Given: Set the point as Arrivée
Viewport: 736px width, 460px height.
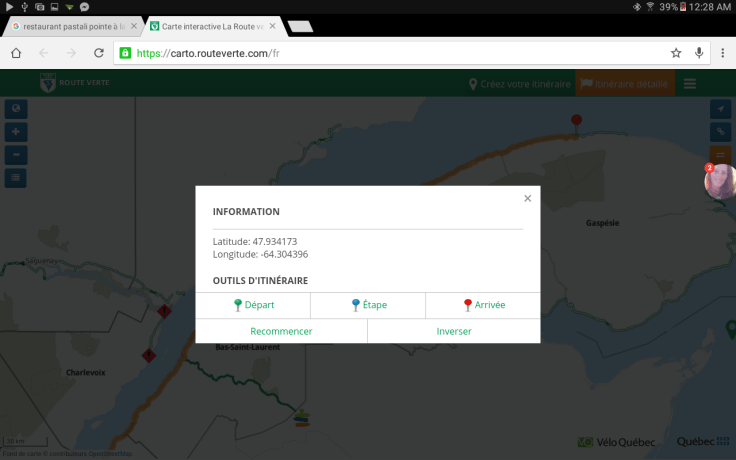Looking at the screenshot, I should 483,305.
